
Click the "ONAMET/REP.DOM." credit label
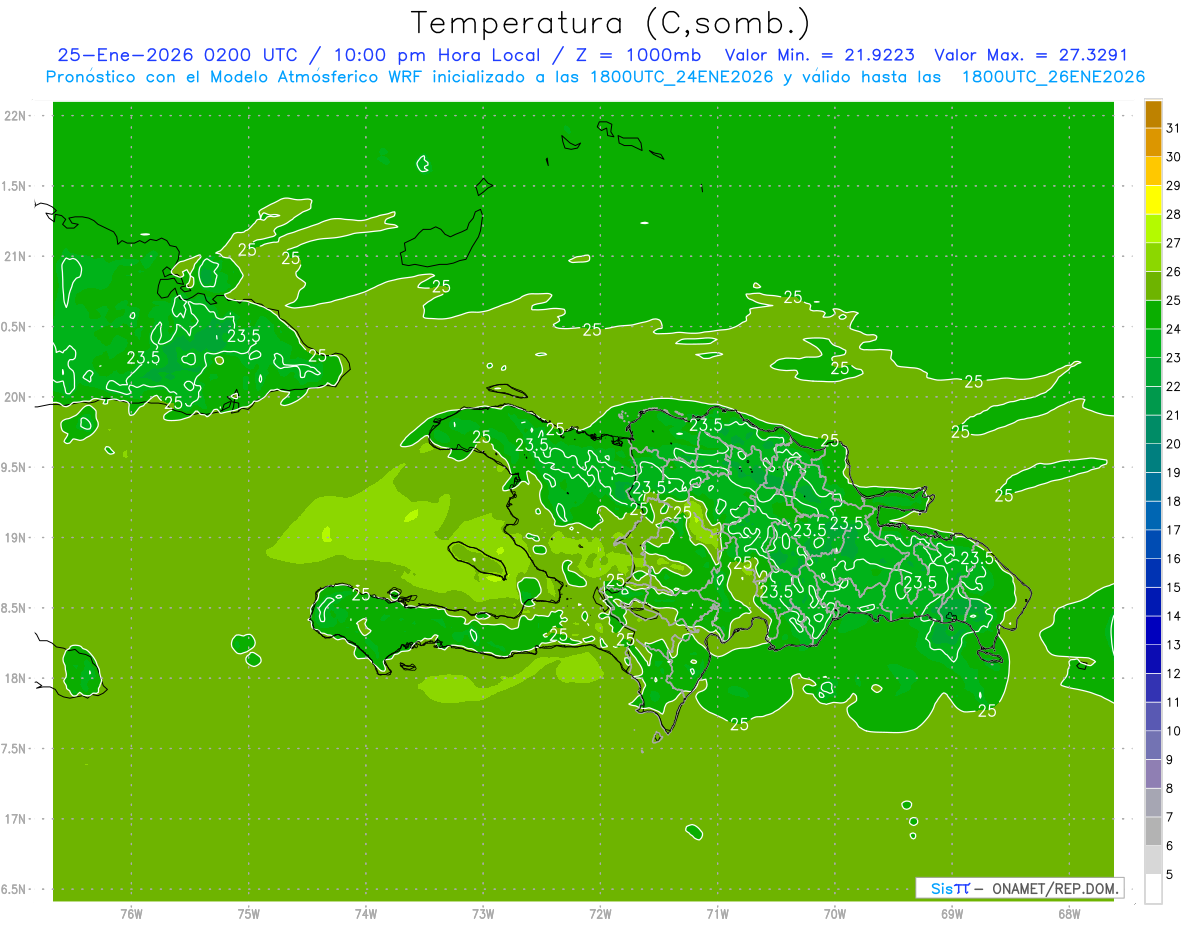point(1055,888)
